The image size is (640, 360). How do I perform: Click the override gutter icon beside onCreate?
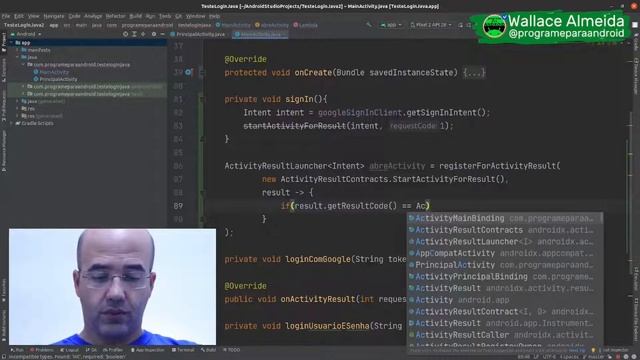click(x=188, y=73)
